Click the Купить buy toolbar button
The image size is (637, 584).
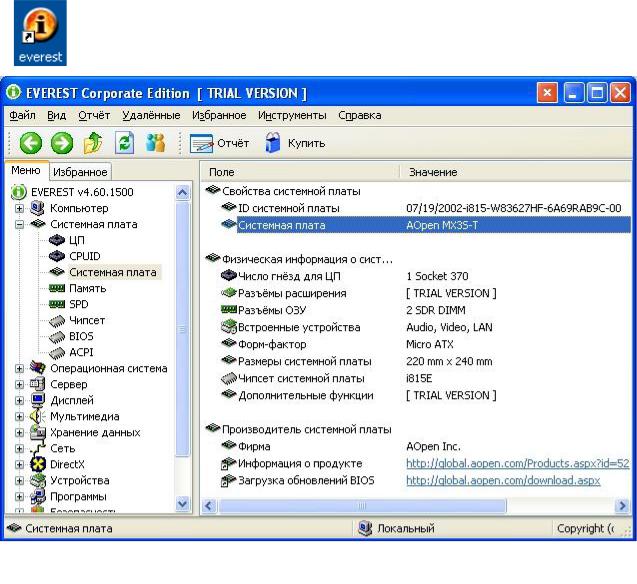point(295,143)
